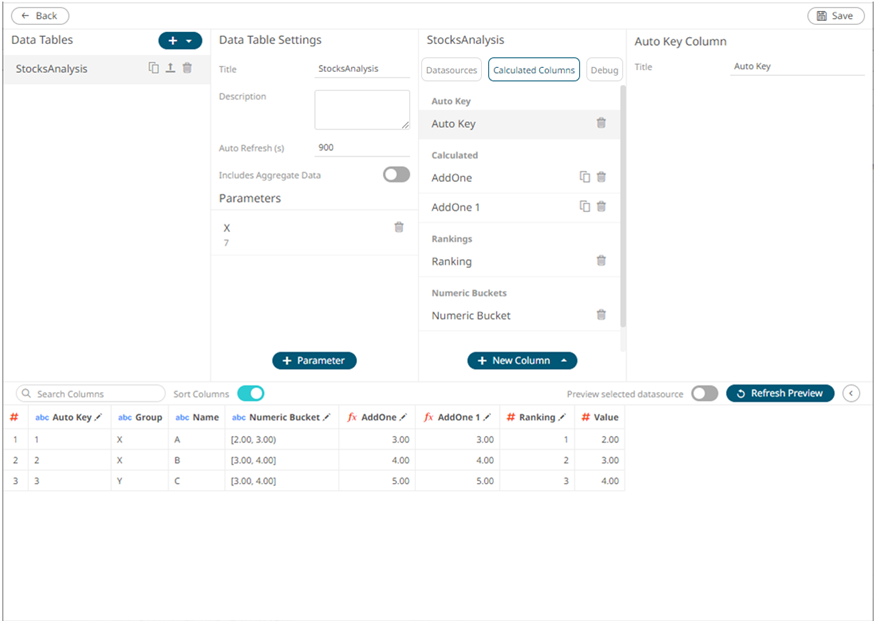Click the upload icon for StocksAnalysis

pyautogui.click(x=170, y=68)
